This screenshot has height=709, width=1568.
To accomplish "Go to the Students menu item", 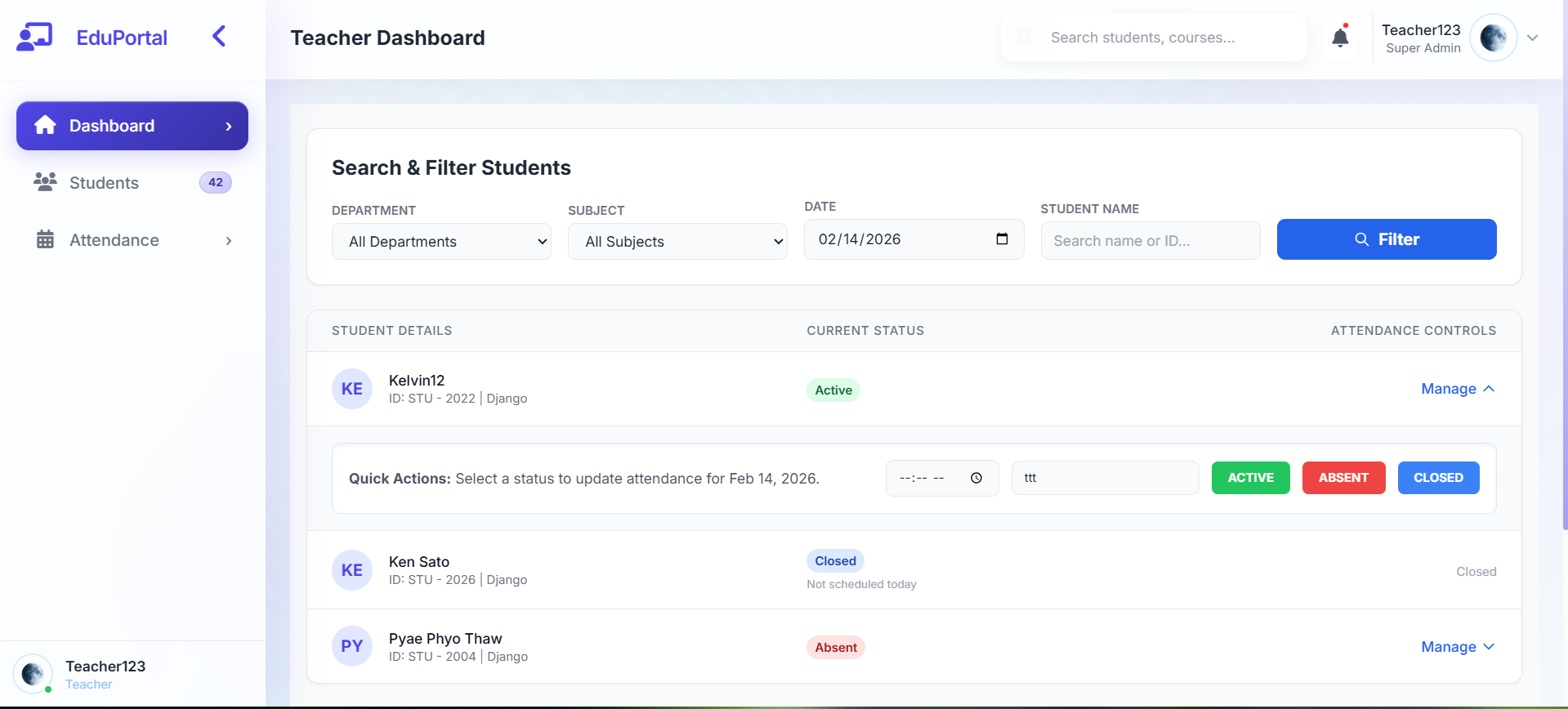I will point(132,183).
